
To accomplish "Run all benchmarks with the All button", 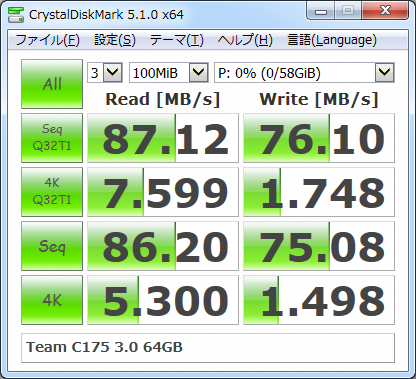I will 52,84.
